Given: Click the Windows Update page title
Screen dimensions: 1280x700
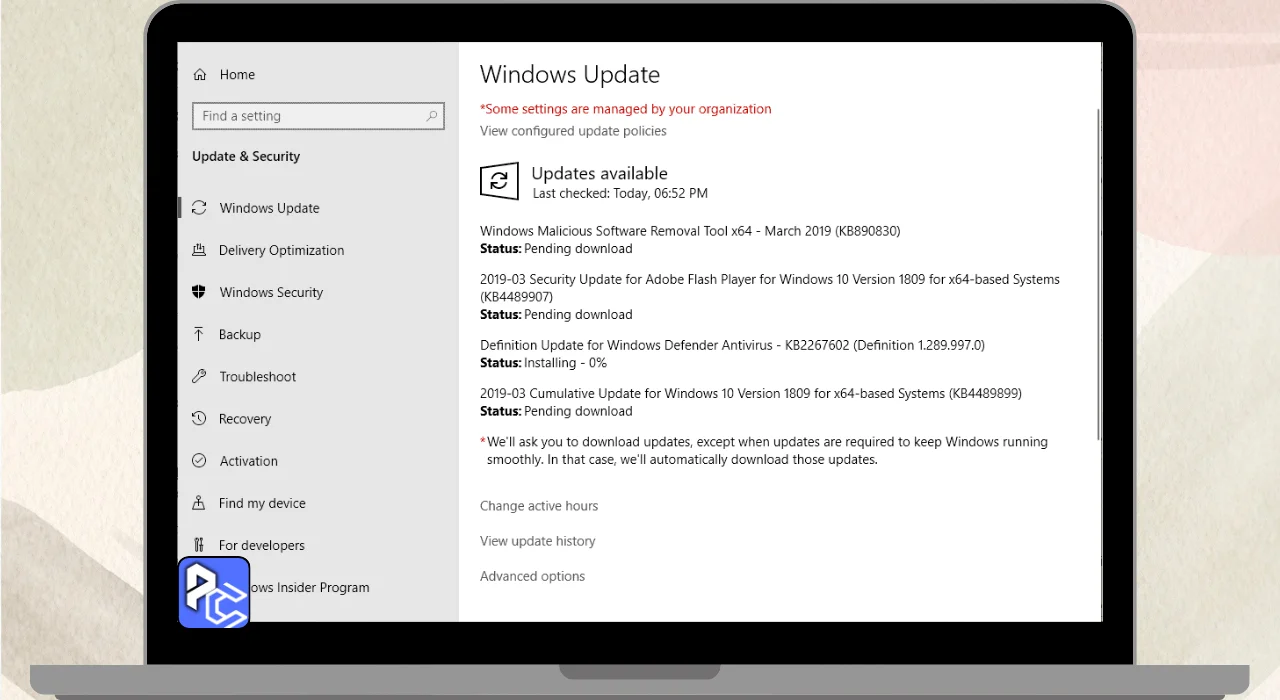Looking at the screenshot, I should click(x=570, y=74).
